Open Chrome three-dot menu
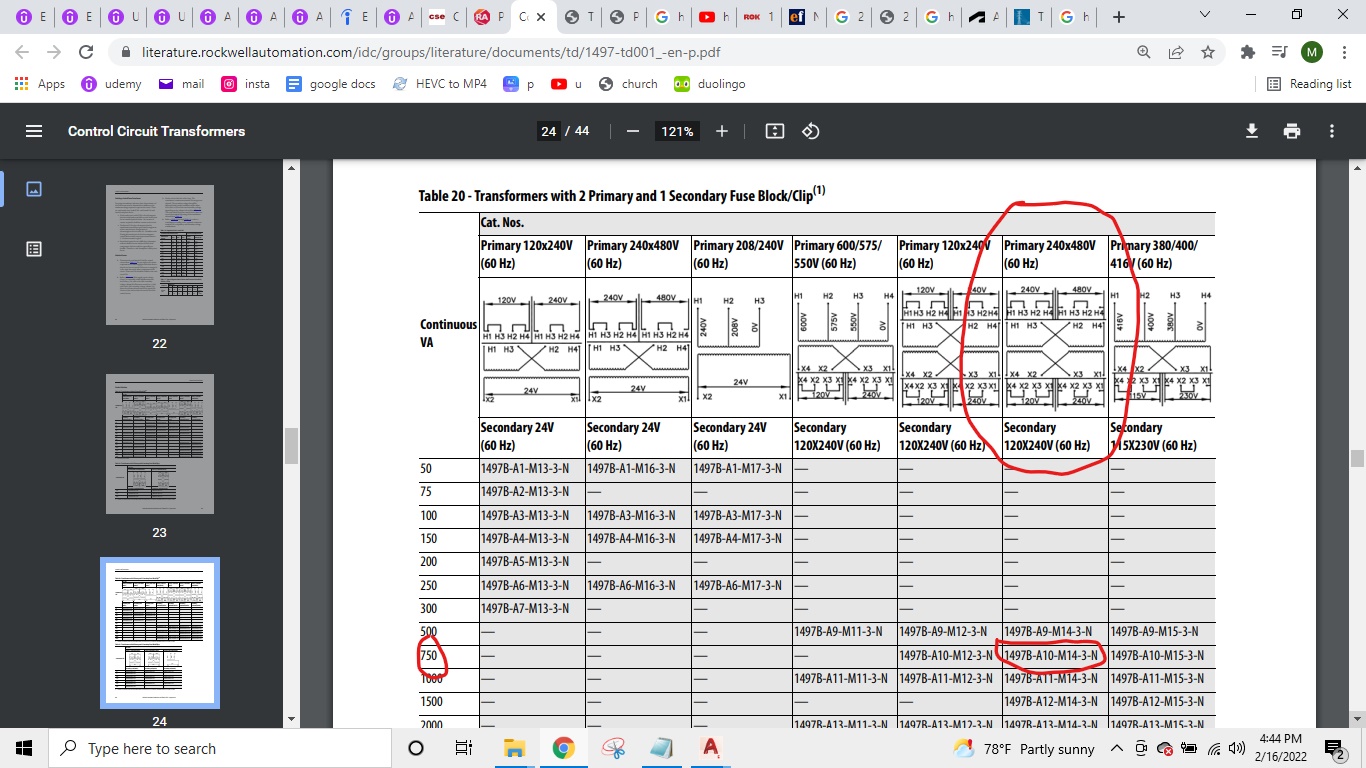 [x=1344, y=52]
